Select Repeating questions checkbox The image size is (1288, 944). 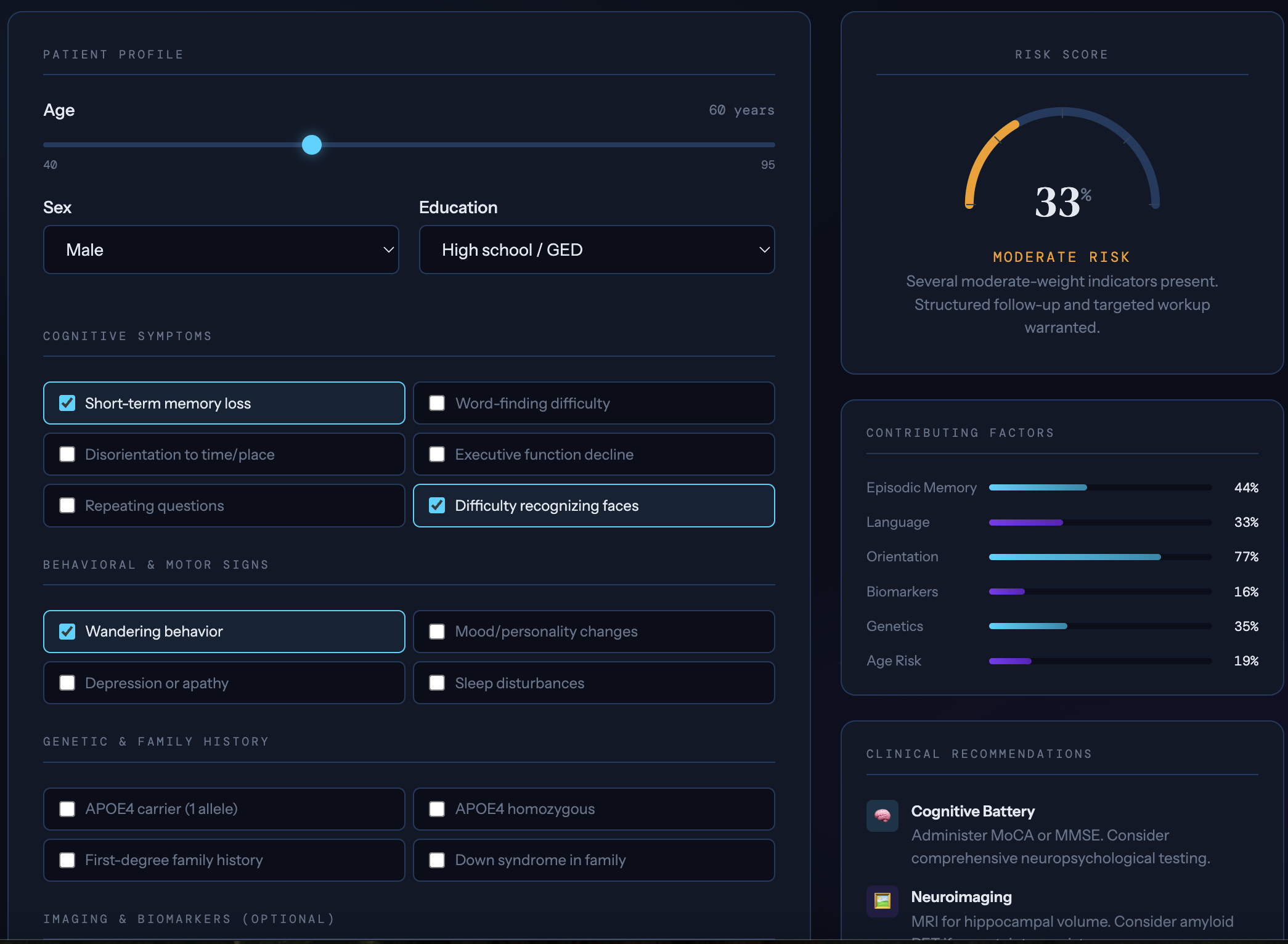pos(67,505)
